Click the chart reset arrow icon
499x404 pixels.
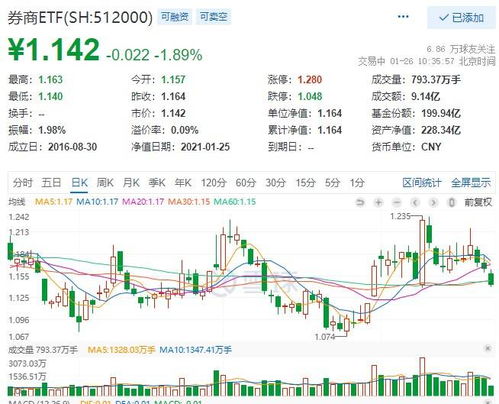point(360,202)
